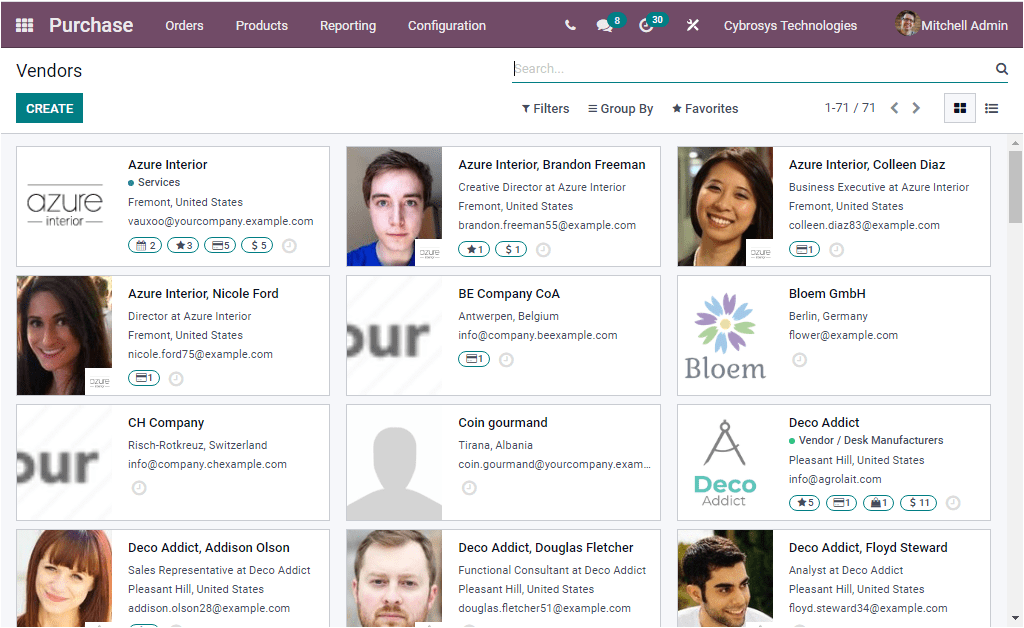This screenshot has height=628, width=1024.
Task: Switch to list view
Action: click(991, 107)
